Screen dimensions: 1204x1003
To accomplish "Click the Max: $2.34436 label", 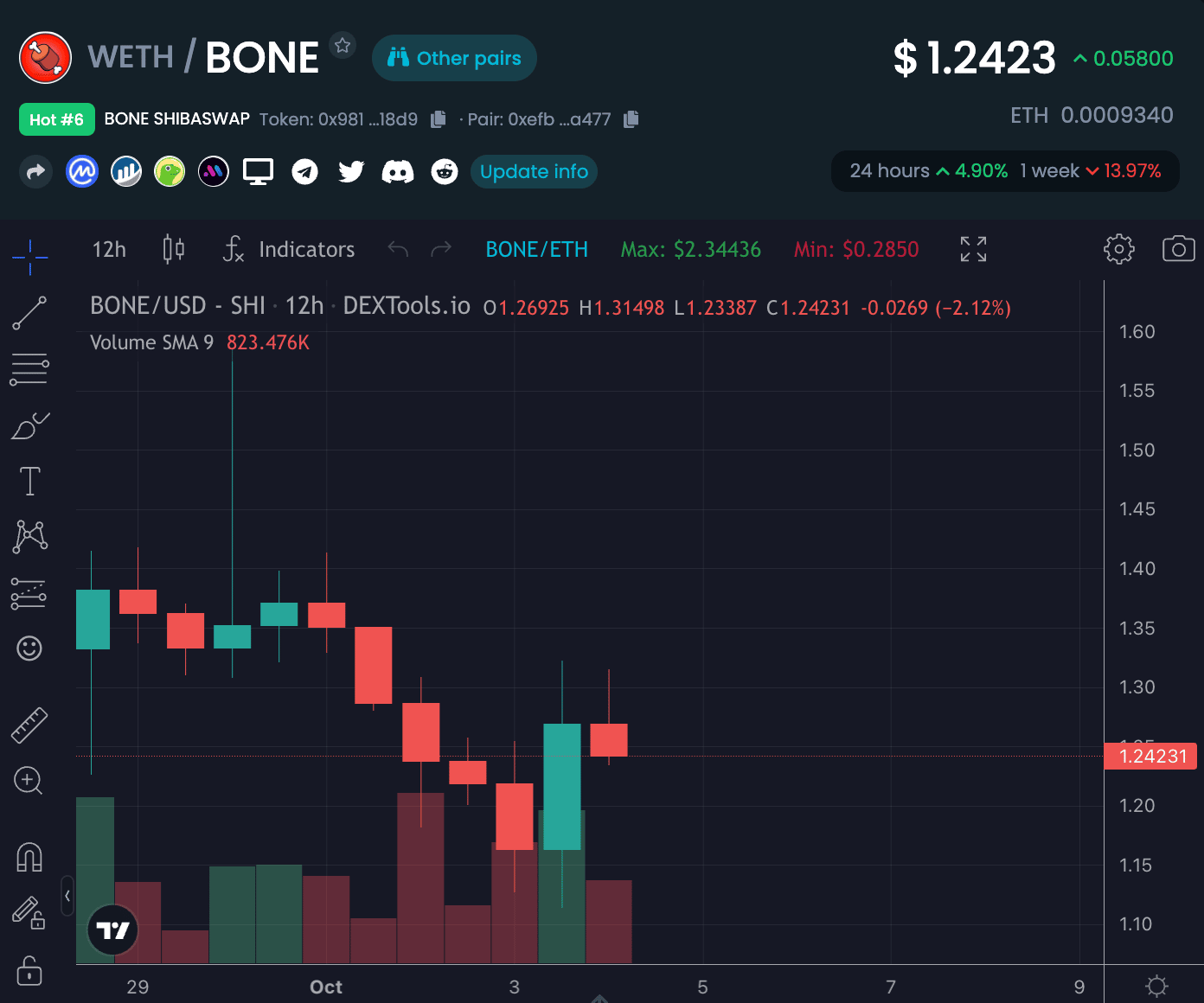I will point(691,250).
